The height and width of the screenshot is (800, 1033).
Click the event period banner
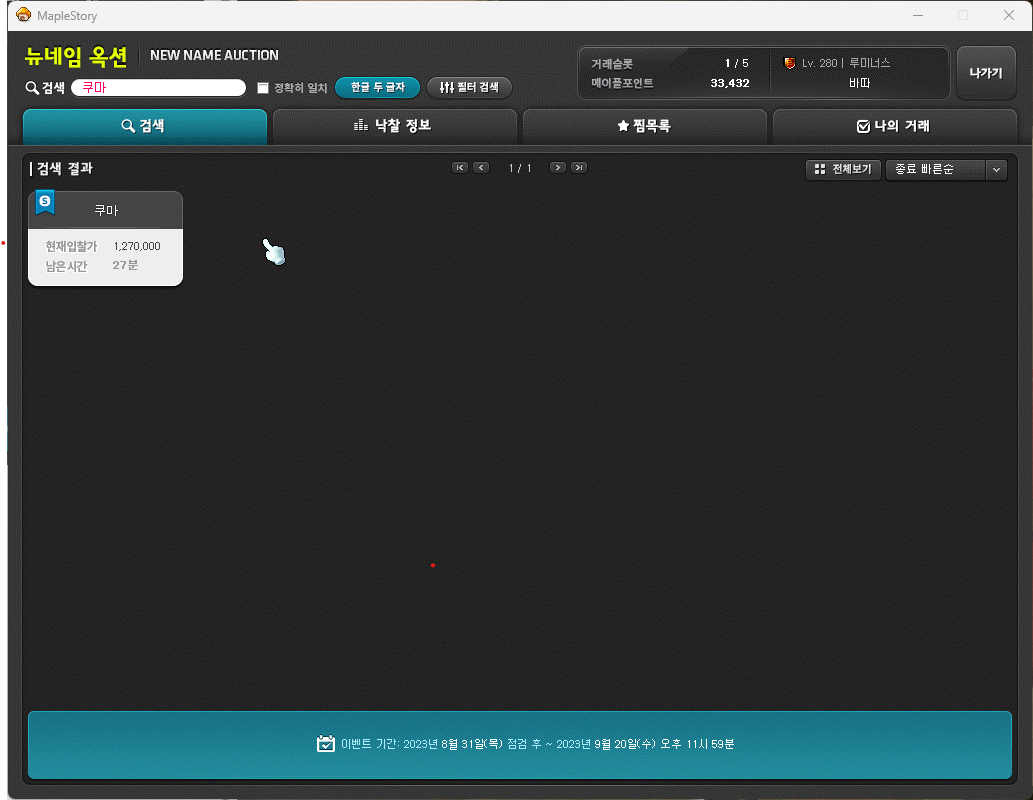520,745
